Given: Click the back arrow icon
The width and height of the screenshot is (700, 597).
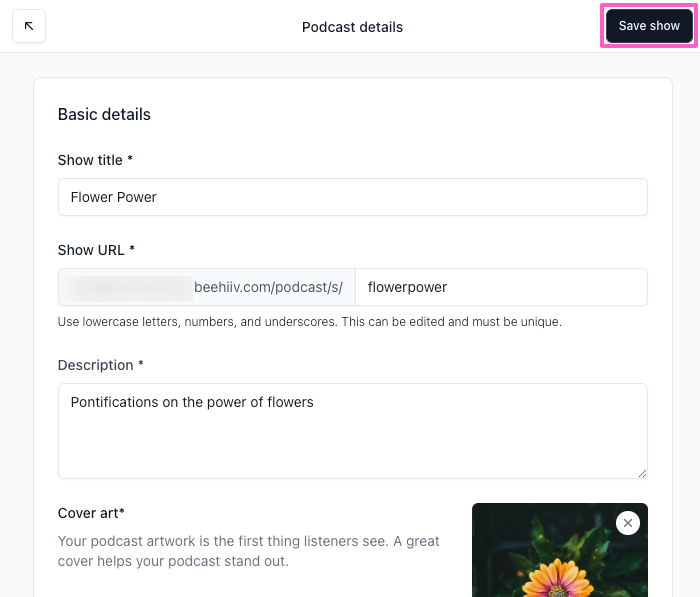Looking at the screenshot, I should [29, 26].
